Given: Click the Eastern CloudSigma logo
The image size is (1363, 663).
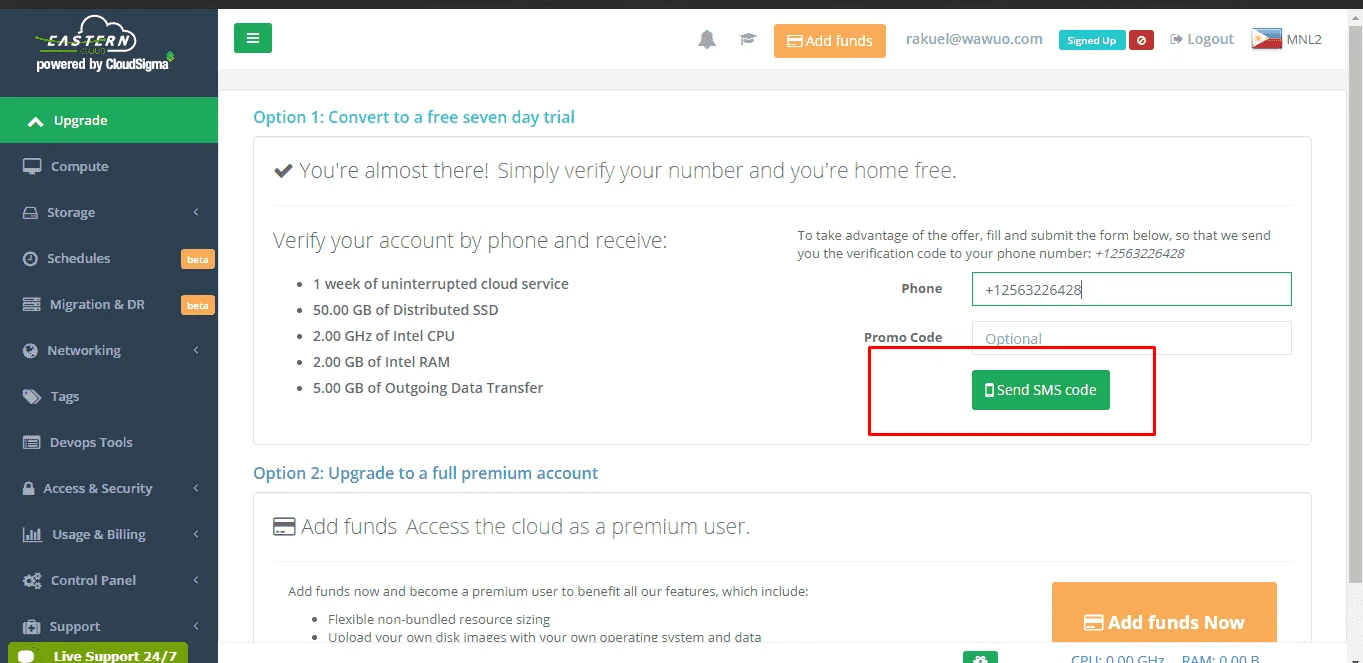Looking at the screenshot, I should click(x=103, y=44).
